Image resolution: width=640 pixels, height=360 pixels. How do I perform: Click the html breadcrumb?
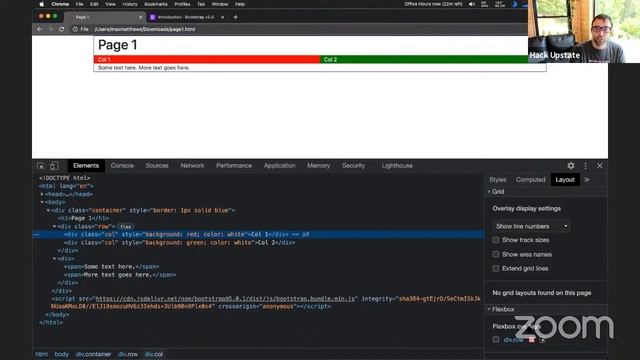tap(42, 354)
